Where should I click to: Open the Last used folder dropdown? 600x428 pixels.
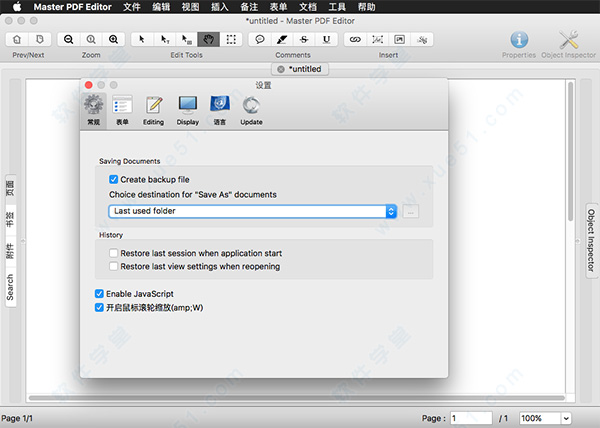click(x=253, y=211)
